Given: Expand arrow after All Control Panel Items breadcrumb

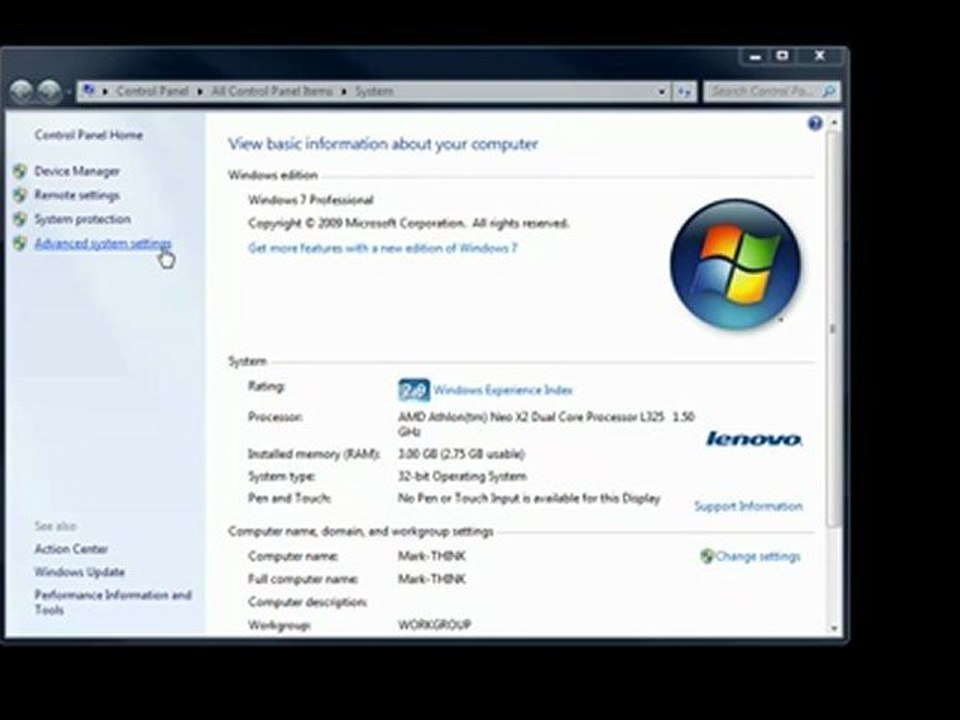Looking at the screenshot, I should click(x=344, y=92).
